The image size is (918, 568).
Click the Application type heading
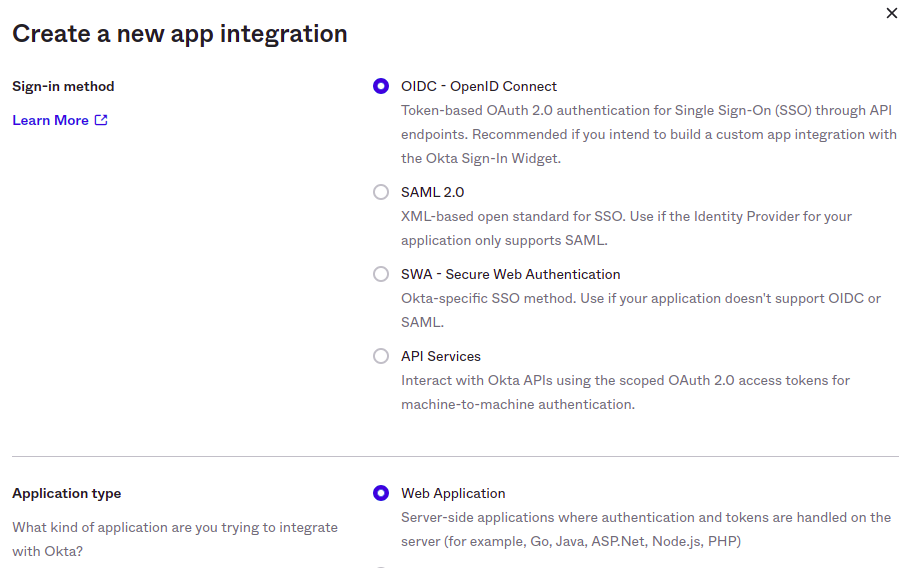(67, 493)
